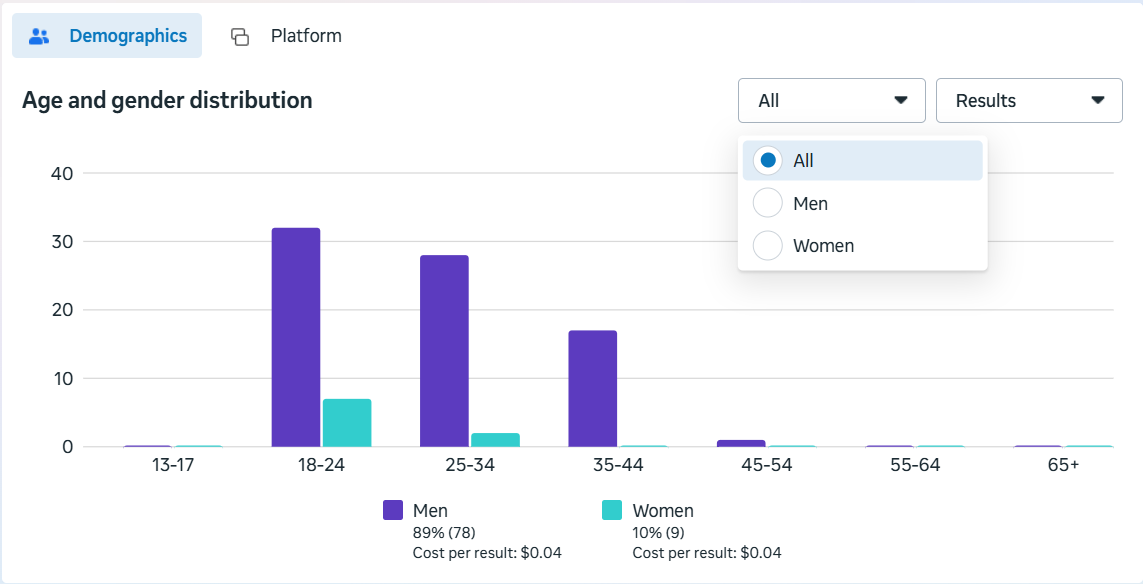Click the Demographics people icon
1143x584 pixels.
(40, 36)
